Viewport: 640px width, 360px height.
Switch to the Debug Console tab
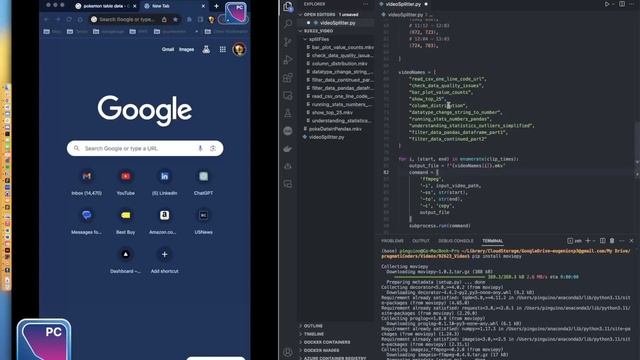point(456,241)
